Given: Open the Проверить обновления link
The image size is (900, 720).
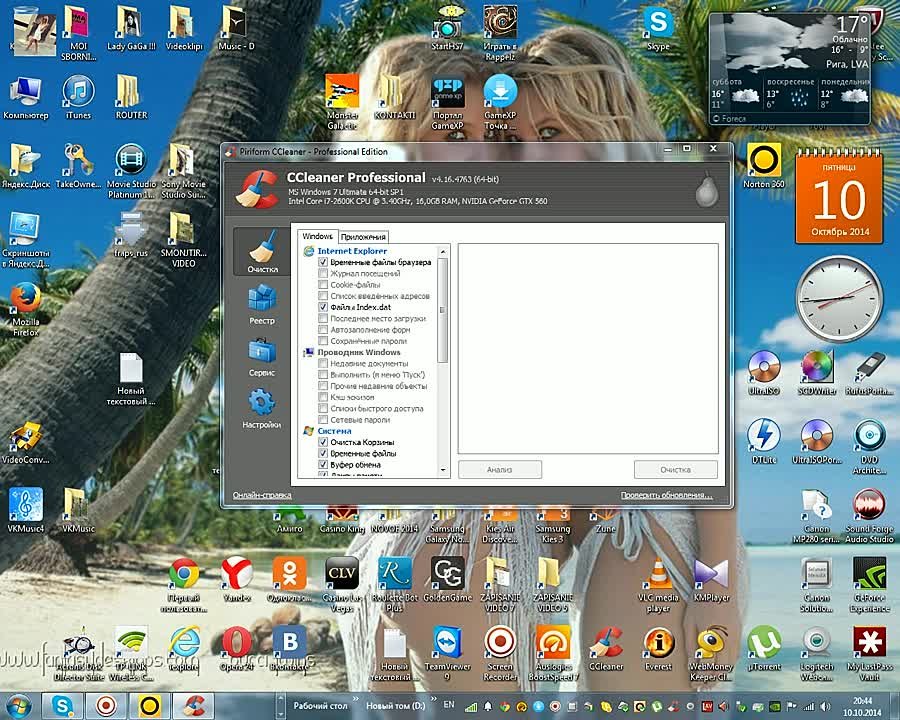Looking at the screenshot, I should pos(666,495).
